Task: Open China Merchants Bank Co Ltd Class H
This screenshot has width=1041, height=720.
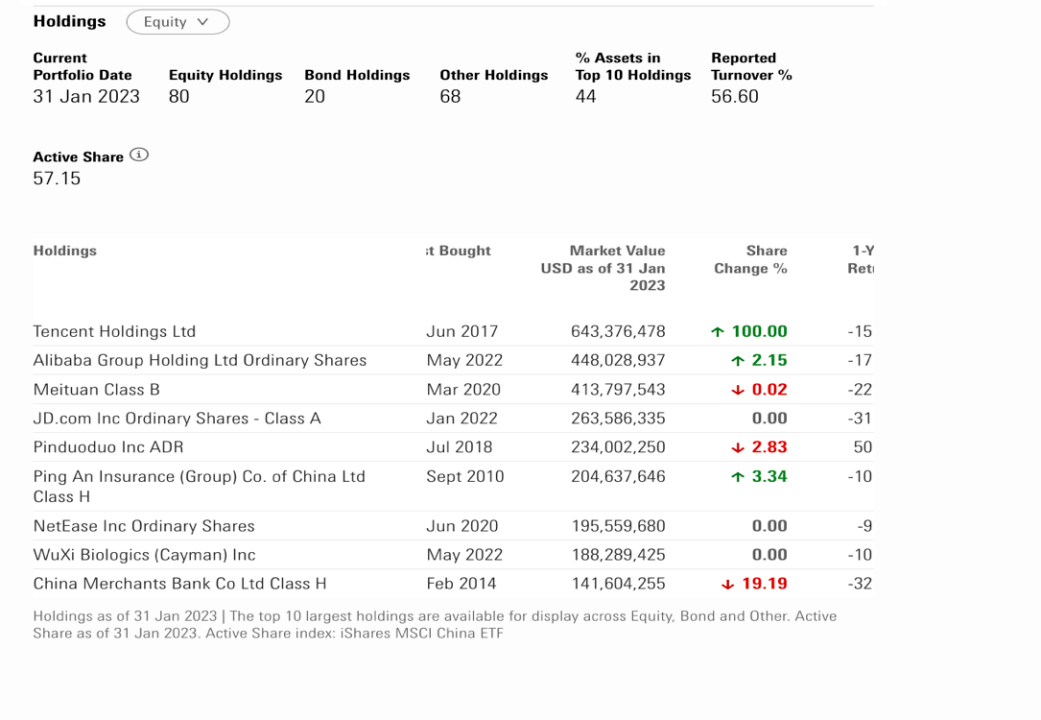Action: 180,584
